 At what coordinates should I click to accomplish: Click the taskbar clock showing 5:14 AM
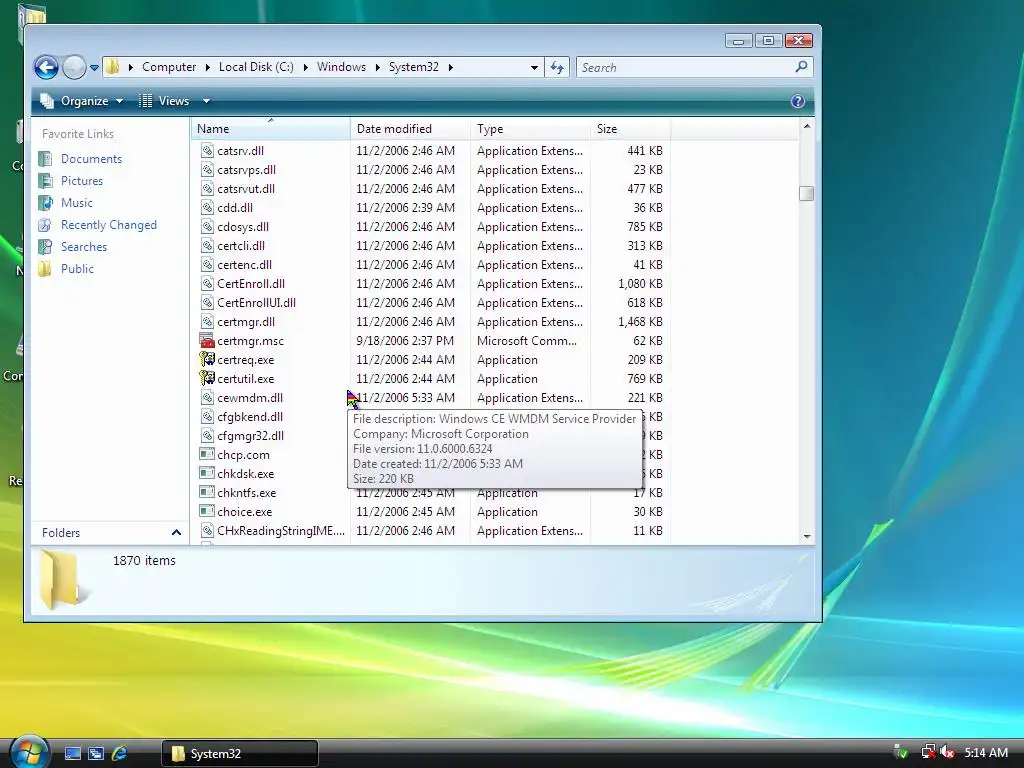click(x=986, y=752)
